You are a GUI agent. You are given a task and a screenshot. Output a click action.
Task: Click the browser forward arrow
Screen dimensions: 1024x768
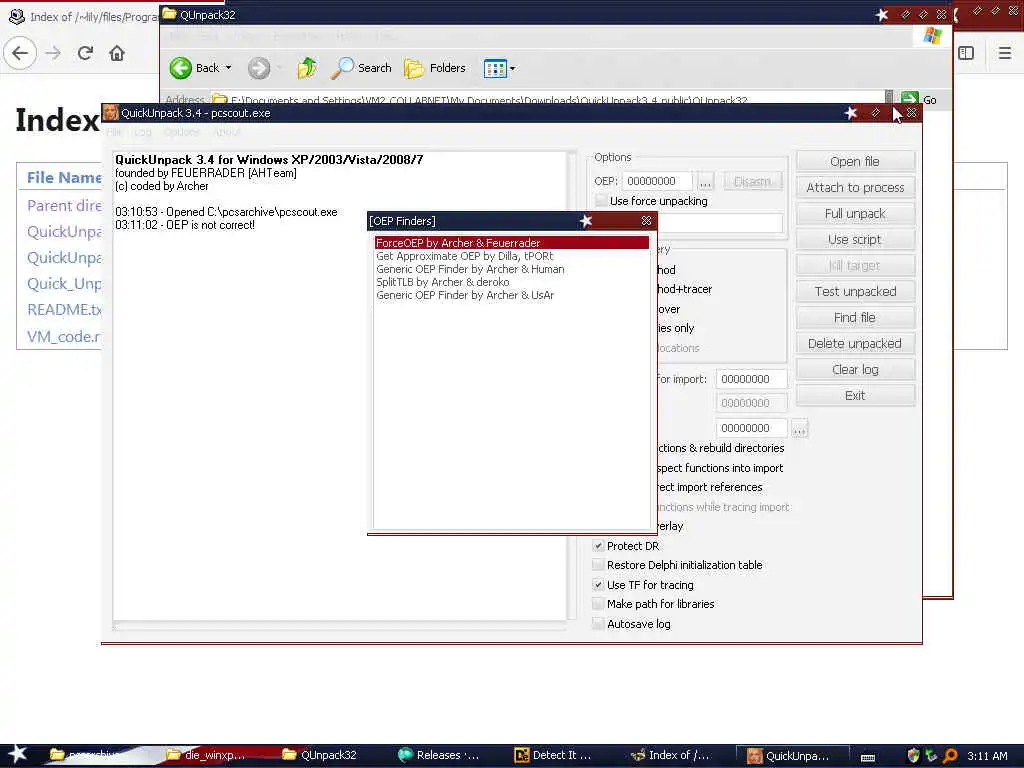[x=53, y=53]
